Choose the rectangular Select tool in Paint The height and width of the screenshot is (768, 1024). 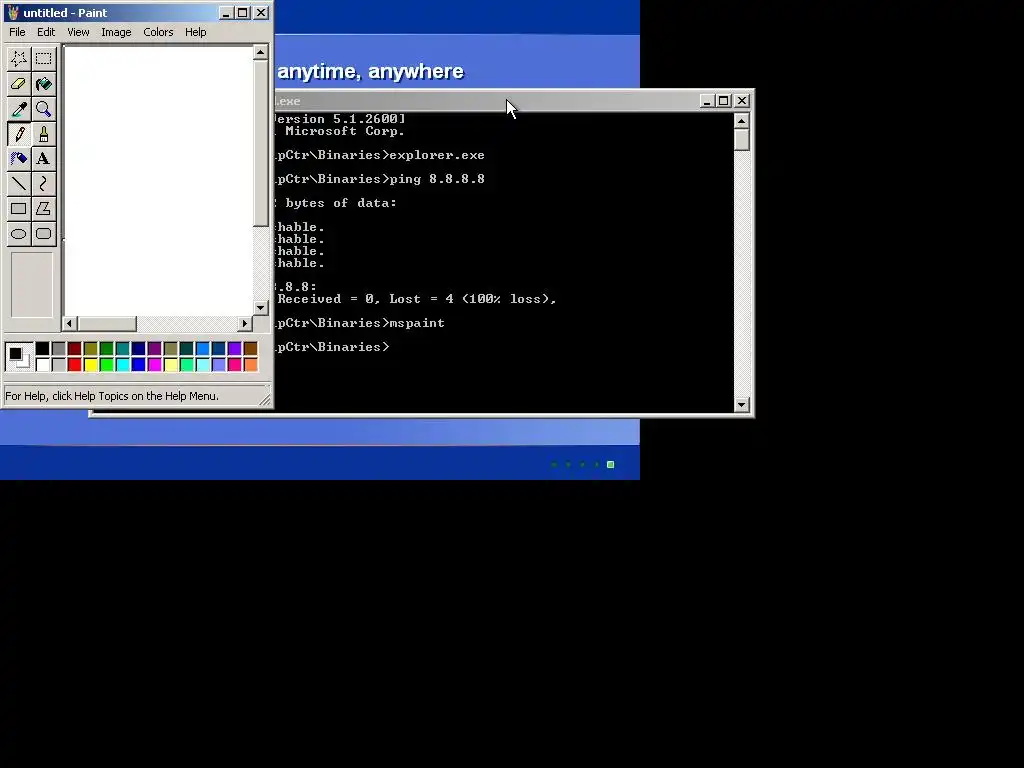click(44, 59)
